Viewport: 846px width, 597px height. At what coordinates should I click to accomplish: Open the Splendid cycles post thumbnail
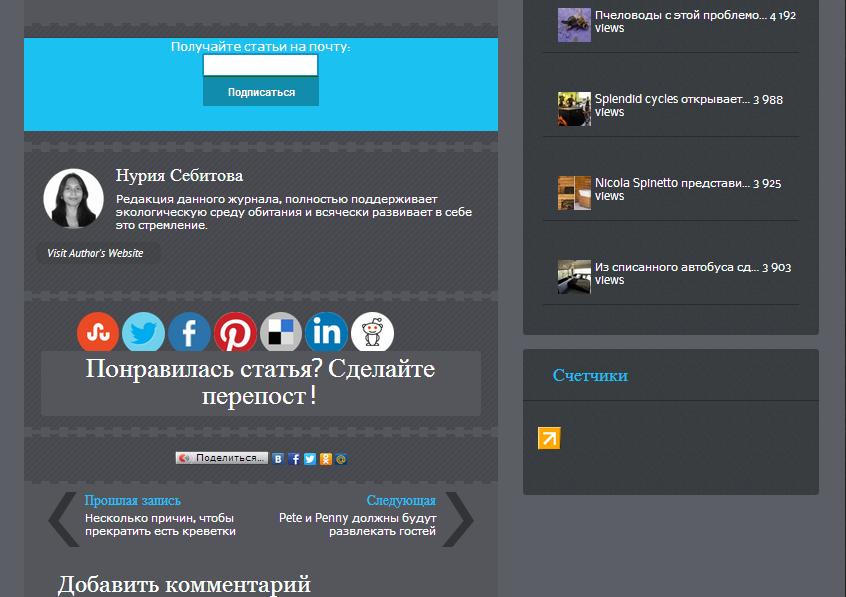tap(574, 108)
